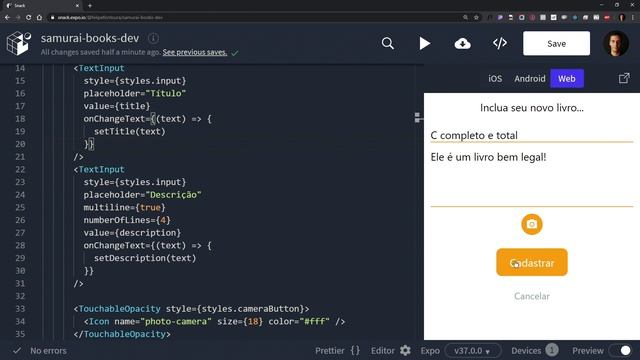
Task: Click the 'Inclua seu novo livro...' heading
Action: (x=531, y=108)
